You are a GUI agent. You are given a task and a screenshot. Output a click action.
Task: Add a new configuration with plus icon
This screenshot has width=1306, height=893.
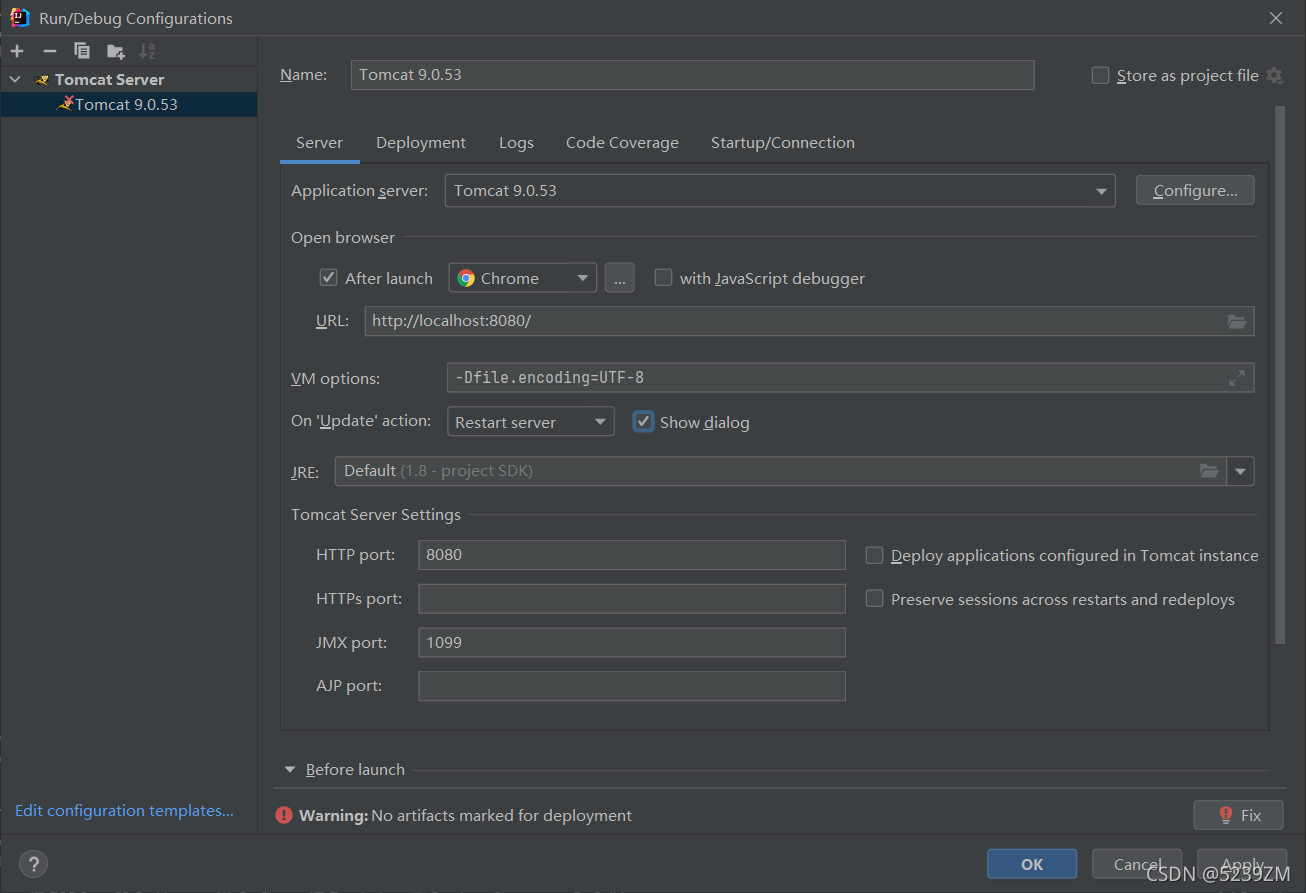click(17, 51)
